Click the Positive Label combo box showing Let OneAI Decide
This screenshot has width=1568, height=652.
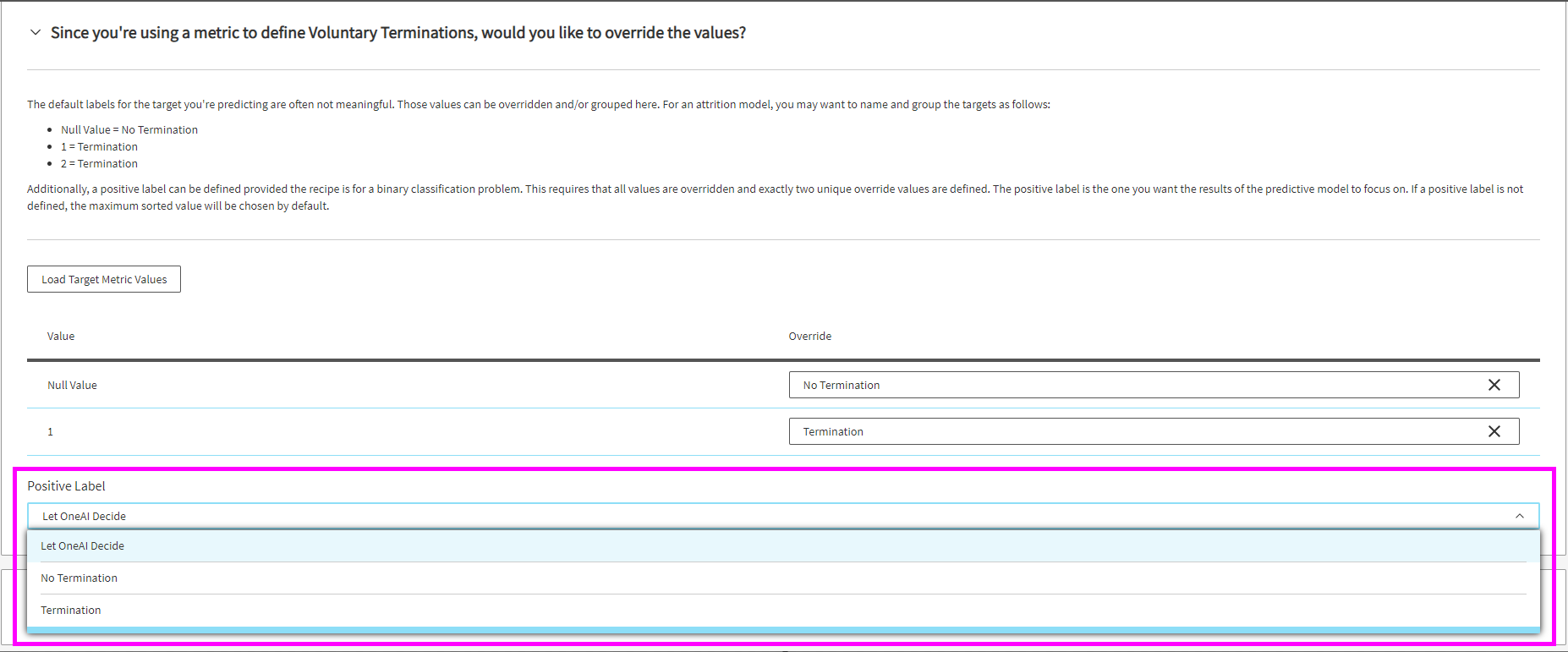[x=761, y=516]
